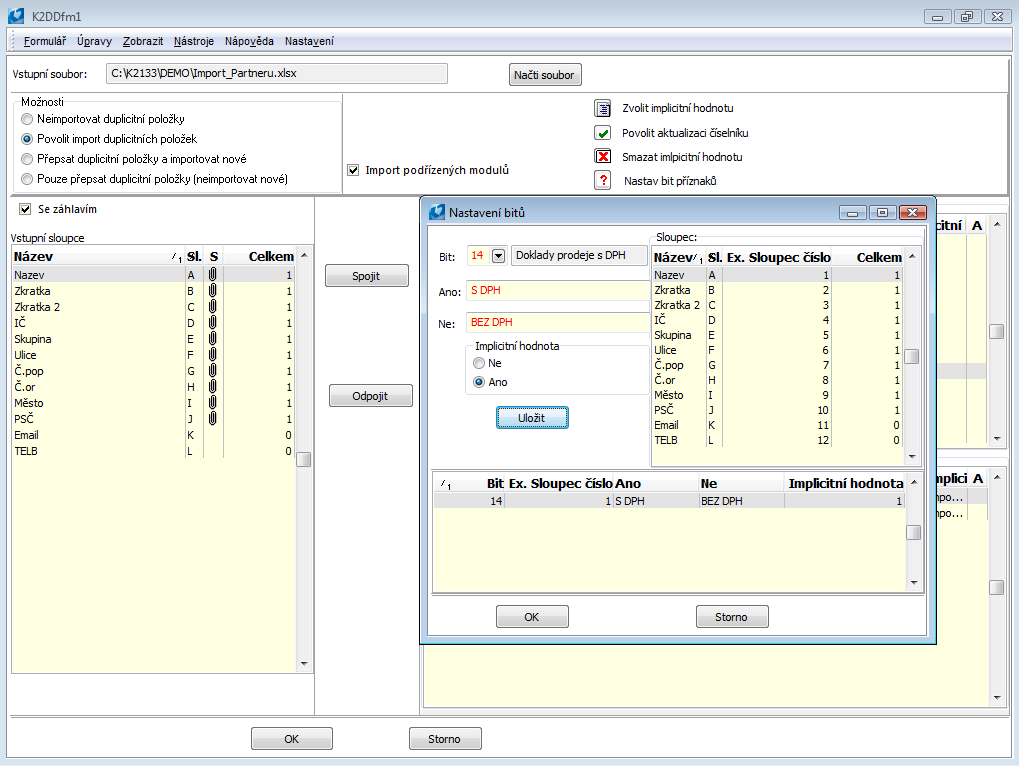The image size is (1019, 766).
Task: Click the Sloupec list scrollbar thumb
Action: click(x=912, y=357)
